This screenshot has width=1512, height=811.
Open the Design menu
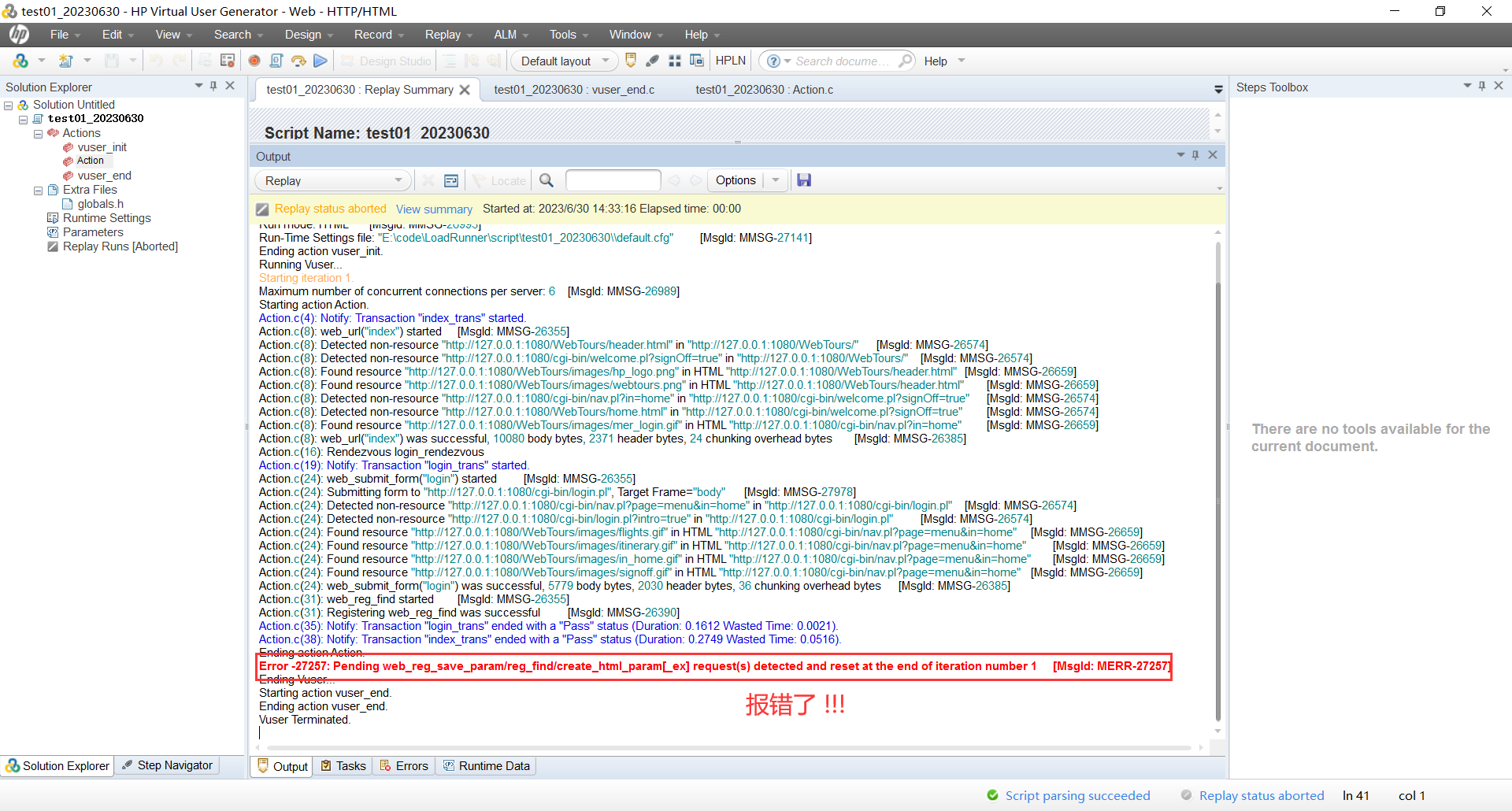[309, 35]
